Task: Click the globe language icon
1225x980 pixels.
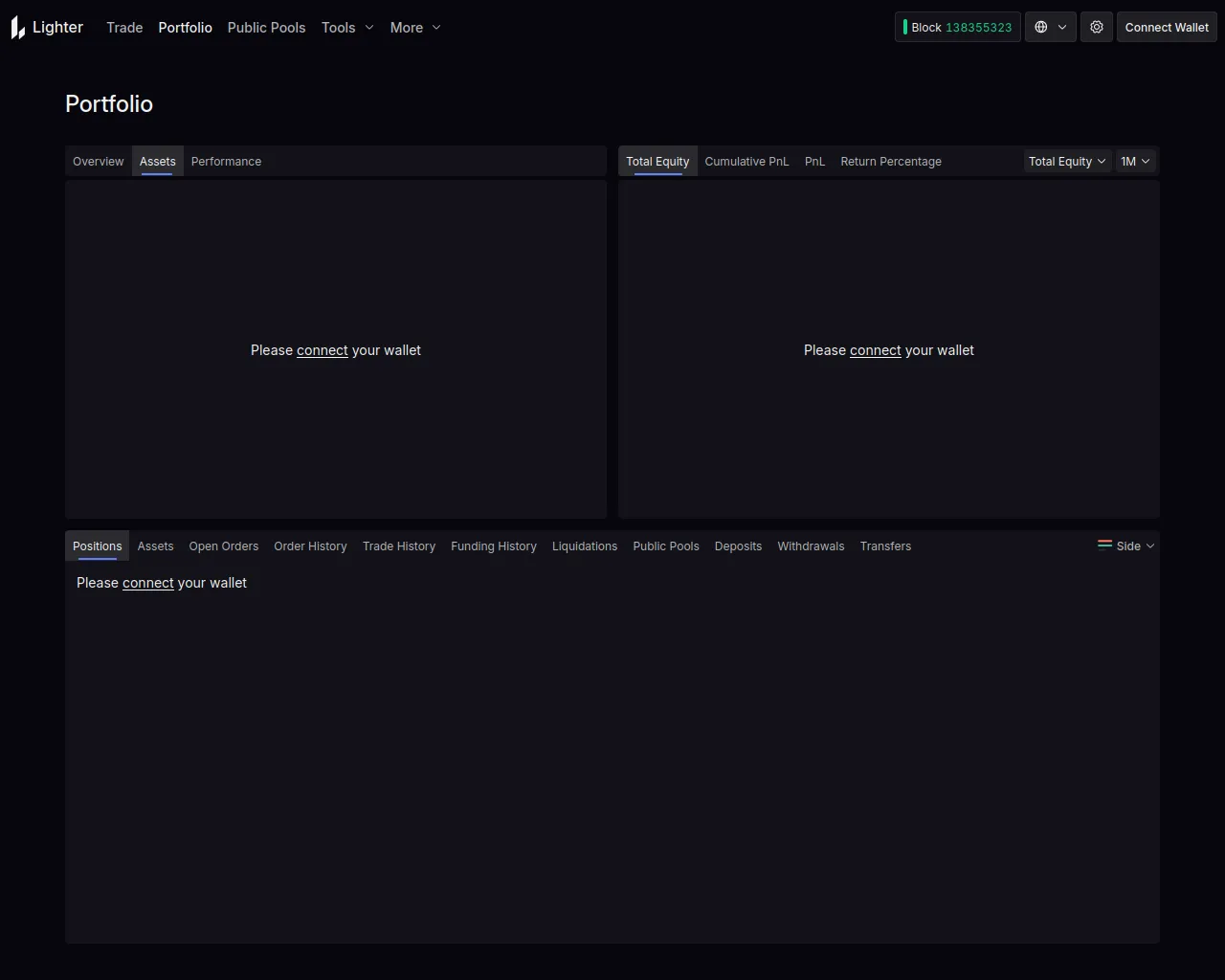Action: [x=1041, y=28]
